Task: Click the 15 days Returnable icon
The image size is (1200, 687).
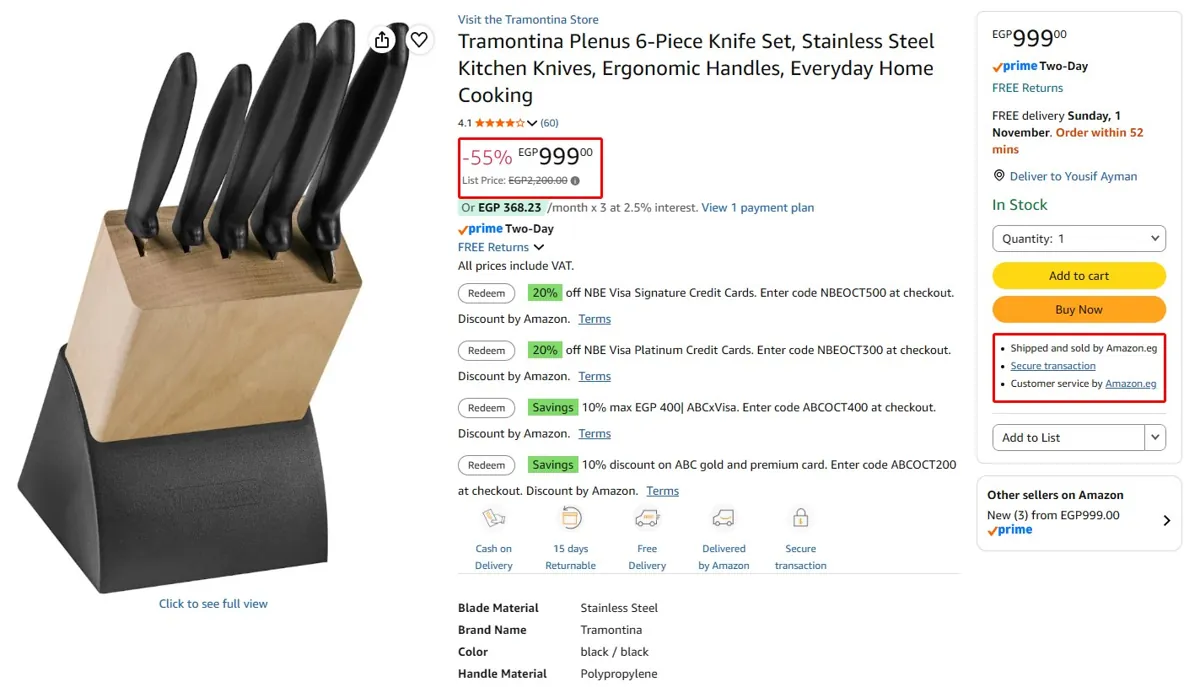Action: (x=571, y=518)
